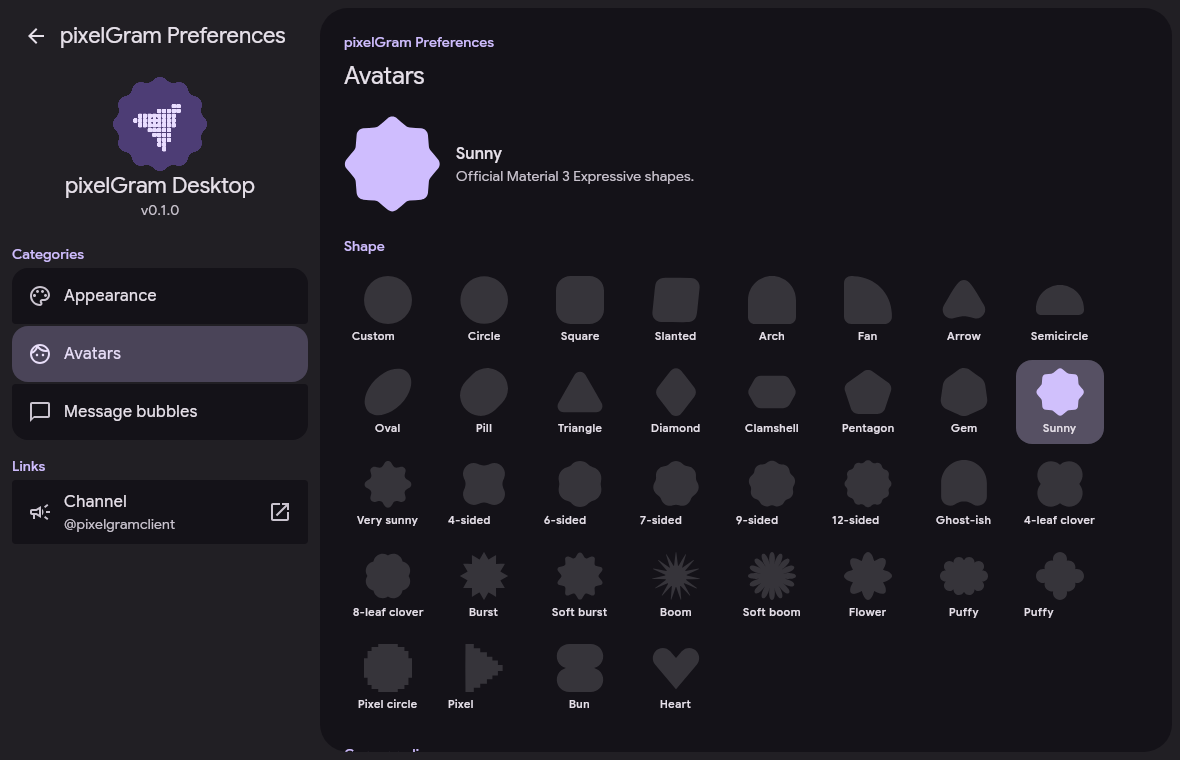The height and width of the screenshot is (760, 1180).
Task: Pick the Diamond avatar shape
Action: tap(676, 402)
